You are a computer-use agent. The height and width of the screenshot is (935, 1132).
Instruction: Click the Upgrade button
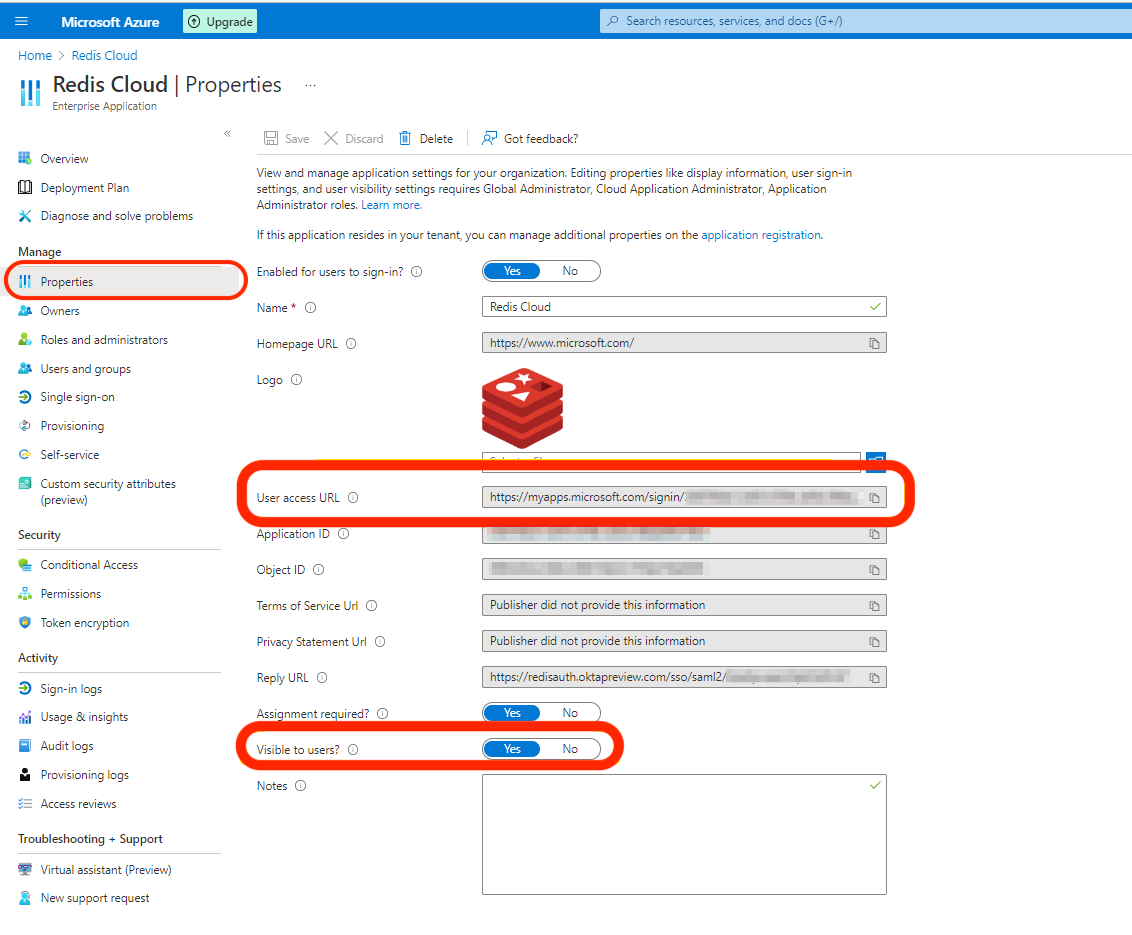[x=220, y=21]
